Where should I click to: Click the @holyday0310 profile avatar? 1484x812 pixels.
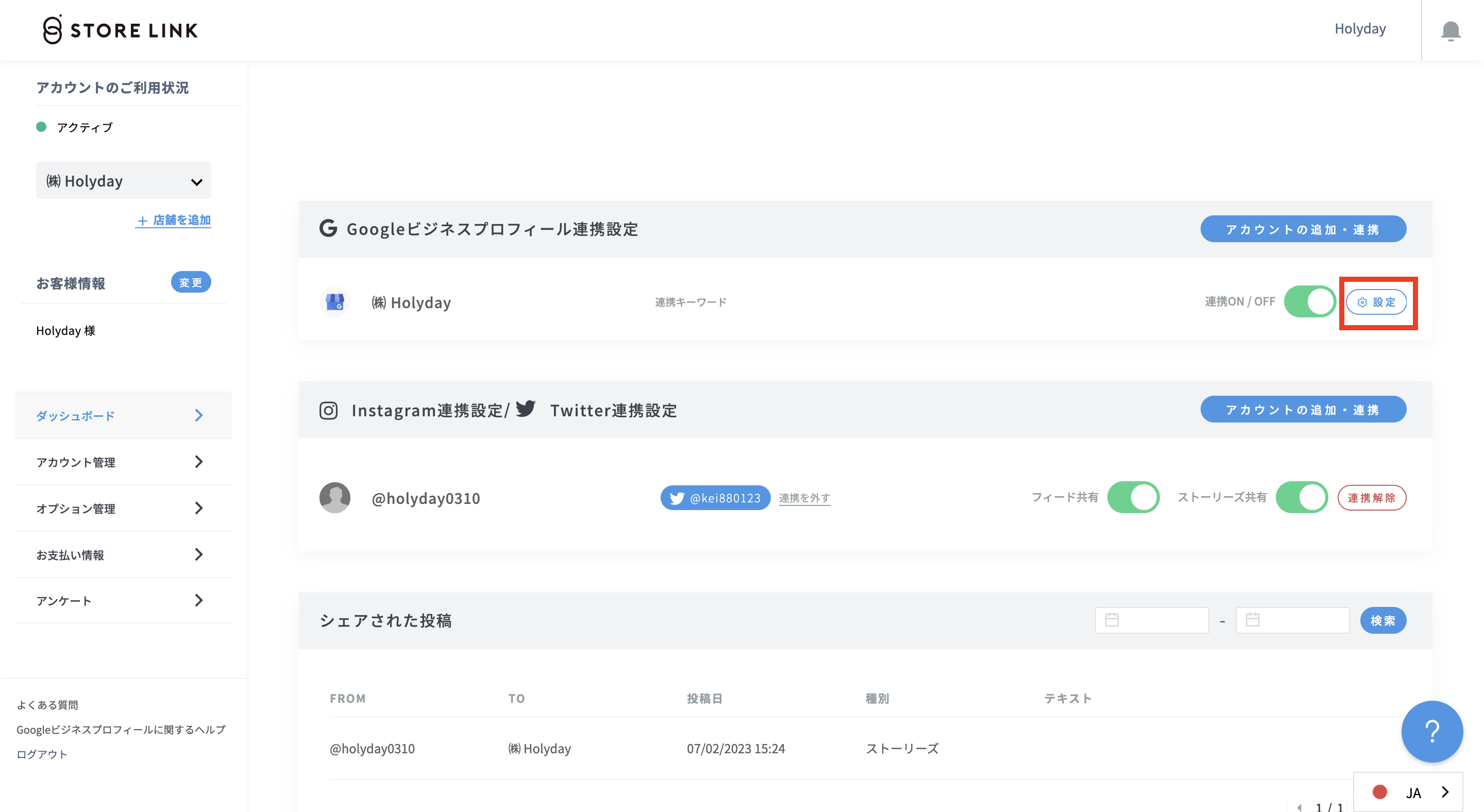click(x=335, y=497)
